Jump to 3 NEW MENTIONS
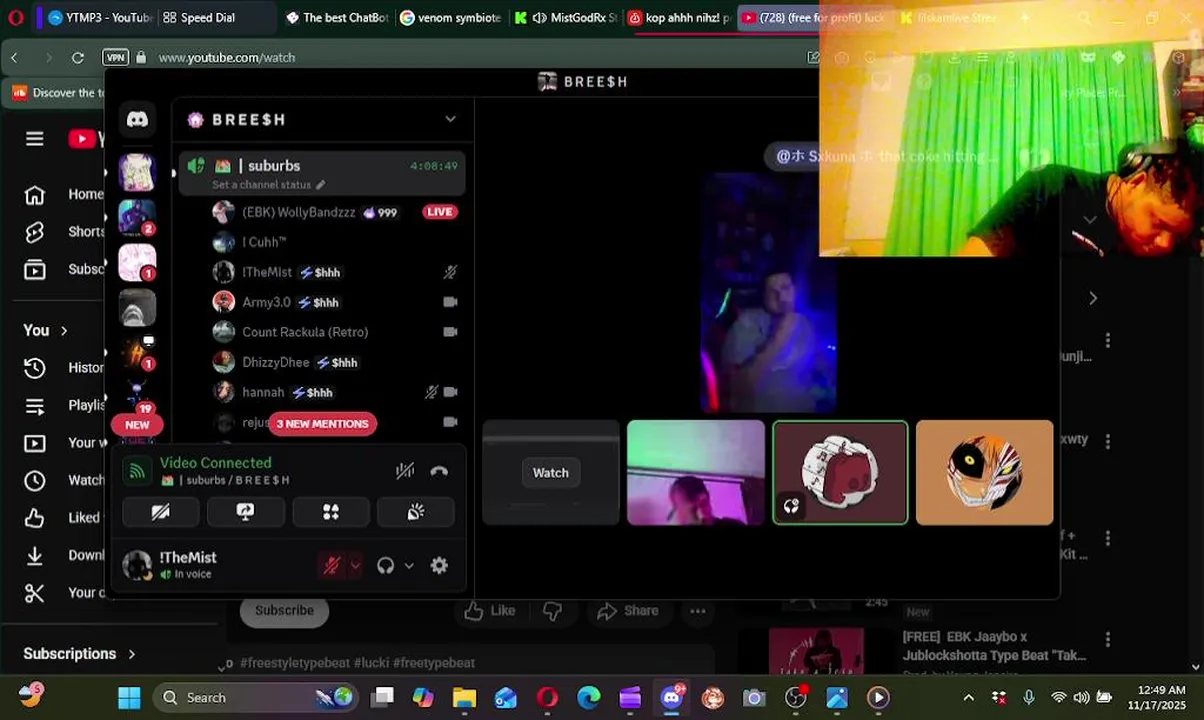The height and width of the screenshot is (720, 1204). point(322,424)
